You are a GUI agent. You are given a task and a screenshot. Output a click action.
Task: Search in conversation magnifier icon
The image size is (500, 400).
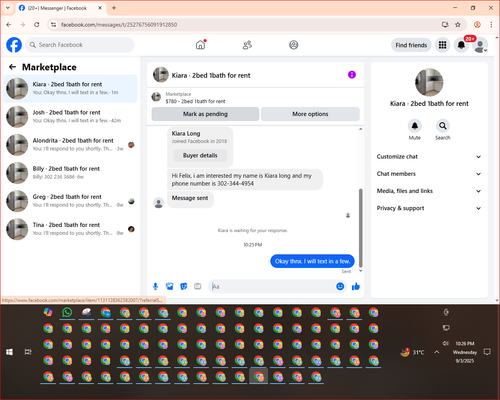pos(443,126)
